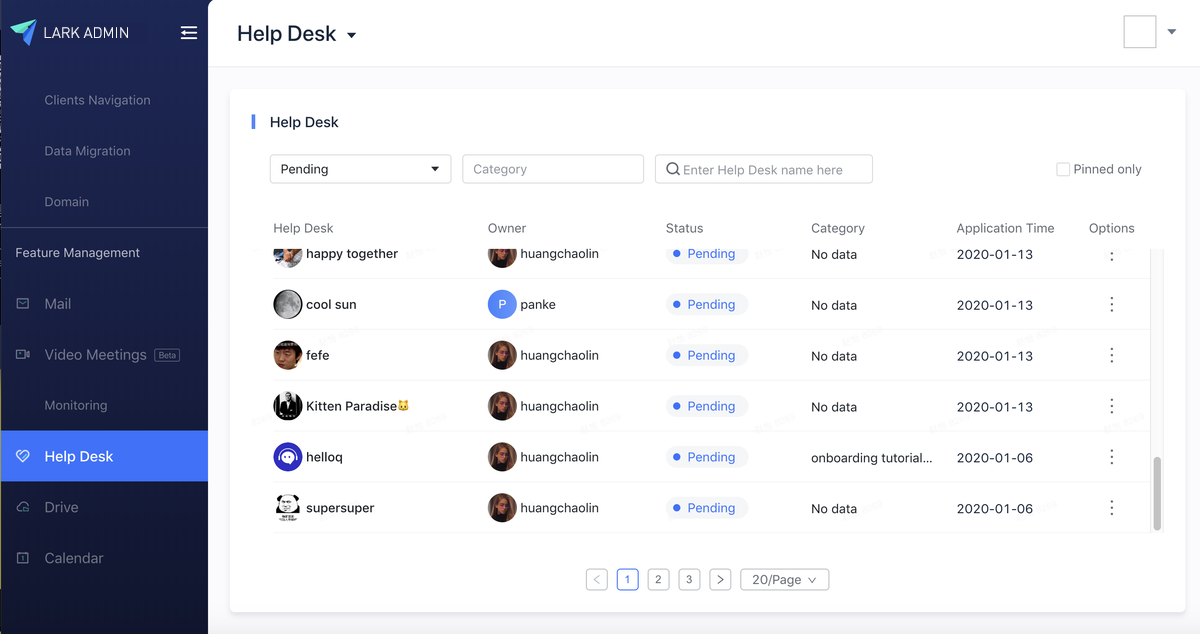Screen dimensions: 1200x634
Task: Open options menu for helloq row
Action: pos(1111,457)
